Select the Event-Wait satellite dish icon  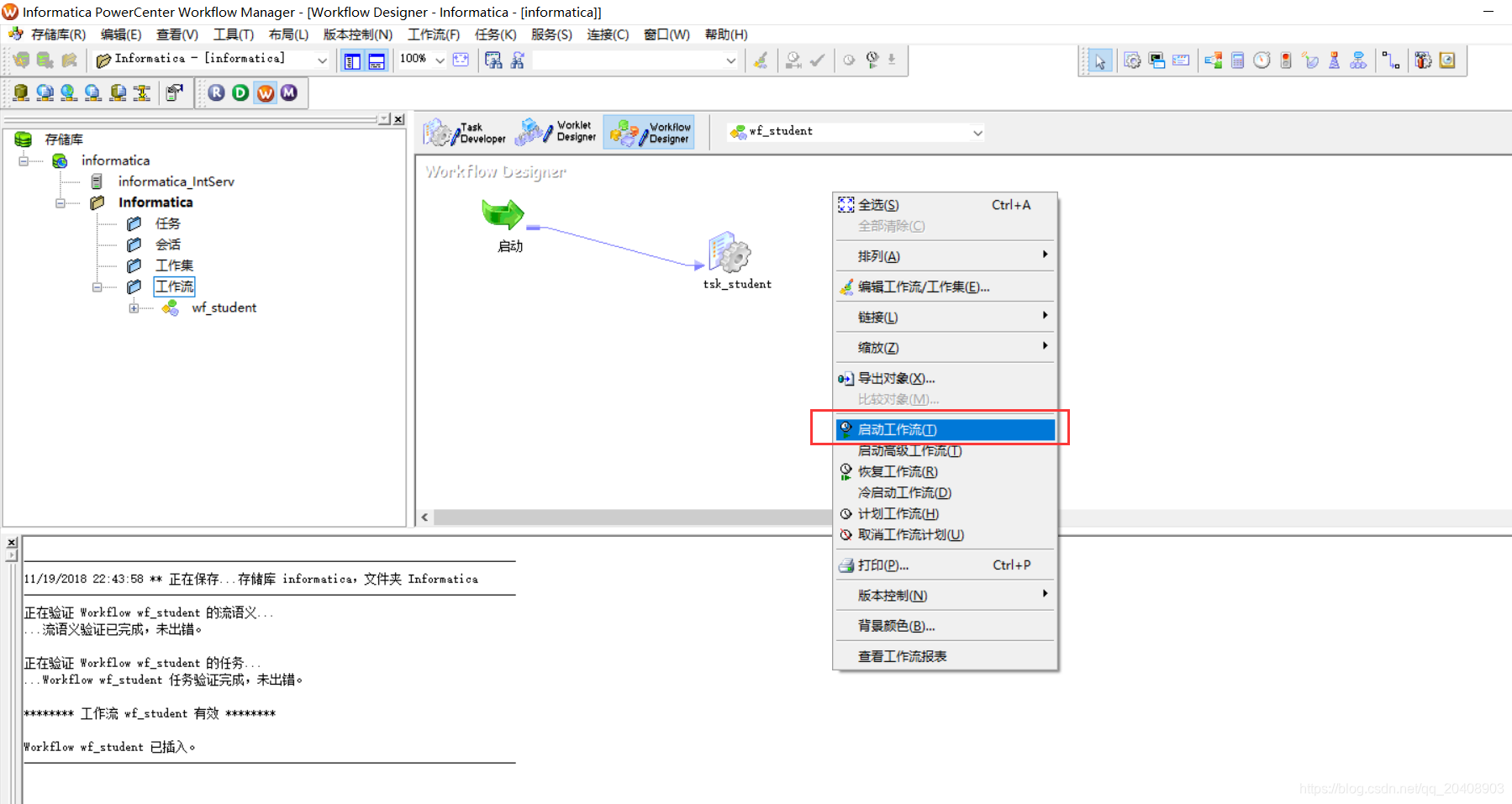pos(1310,60)
